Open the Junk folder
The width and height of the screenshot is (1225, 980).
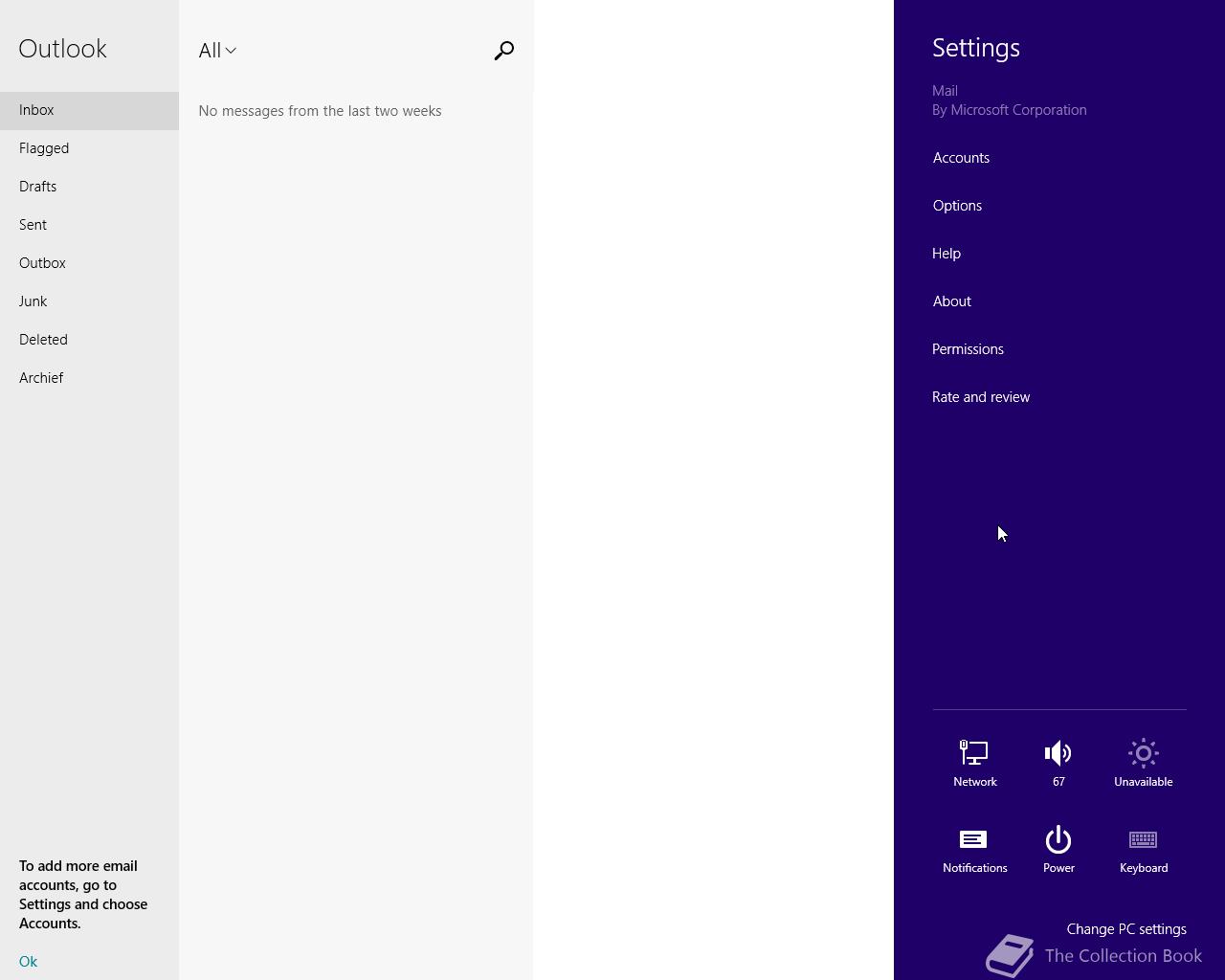(x=89, y=301)
